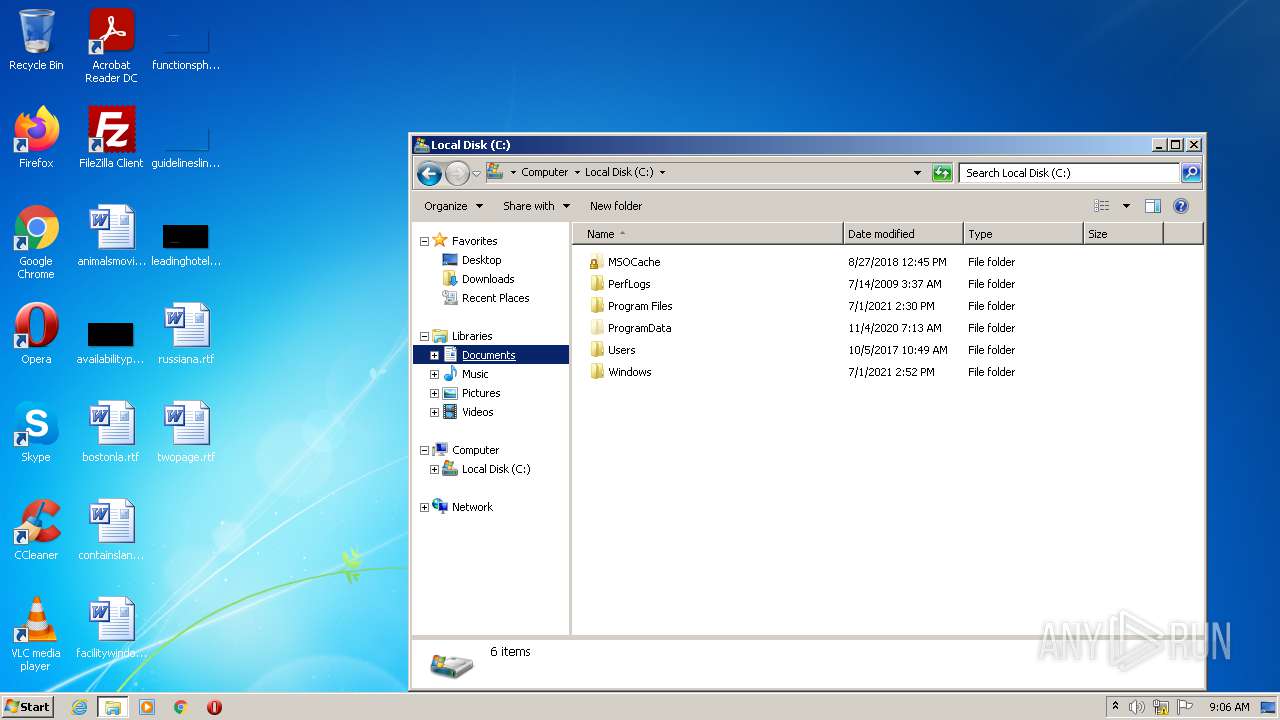The image size is (1280, 720).
Task: Select russiana.rtf on the desktop
Action: coord(186,334)
